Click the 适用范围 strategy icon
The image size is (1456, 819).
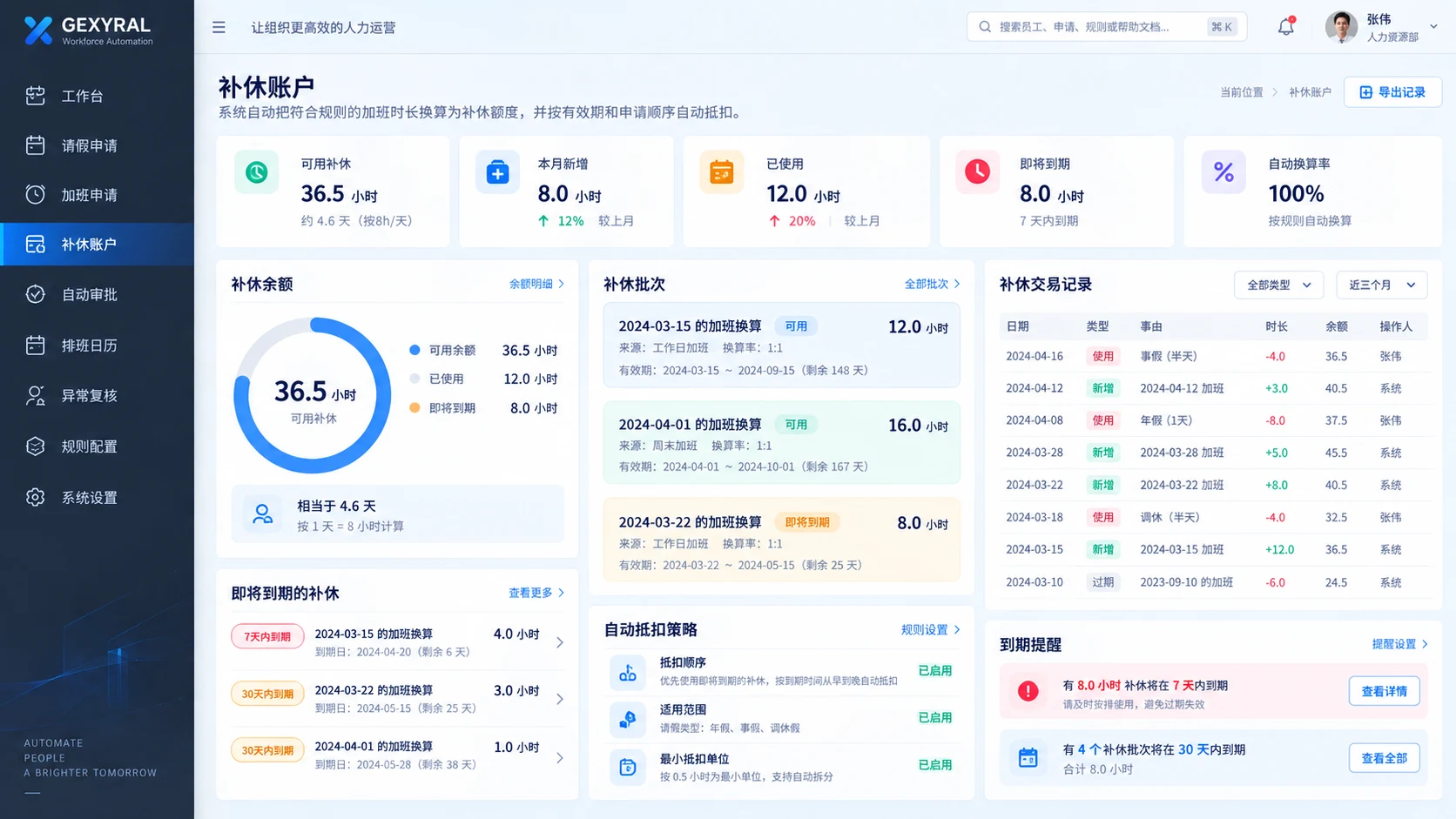[x=627, y=719]
